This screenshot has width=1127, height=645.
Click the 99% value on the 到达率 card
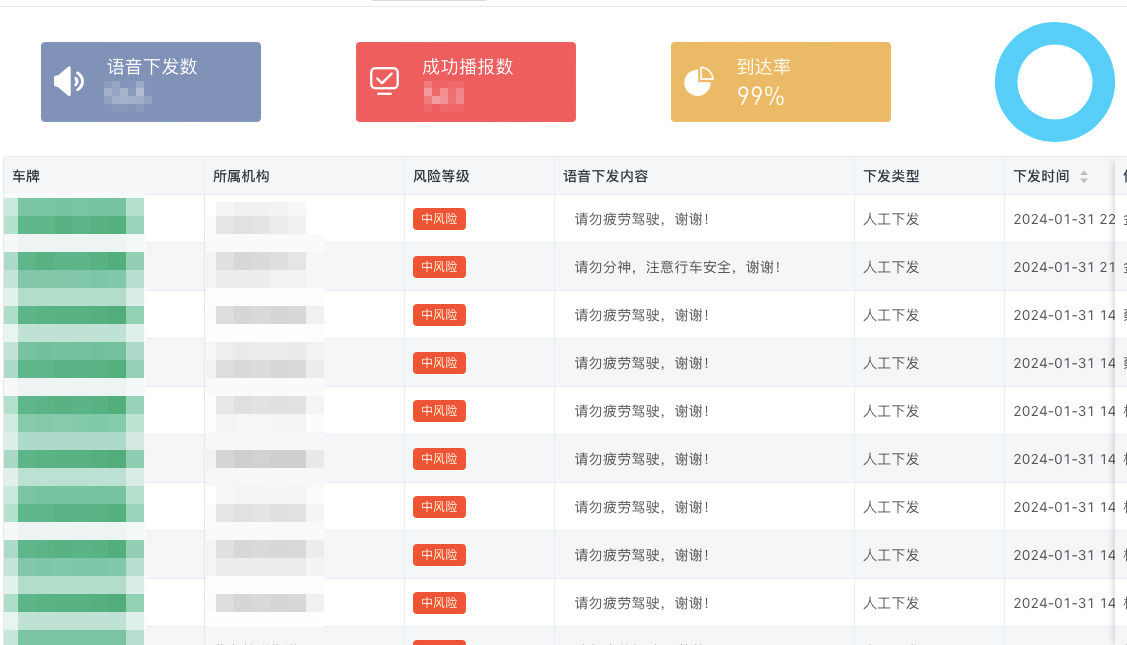[760, 96]
